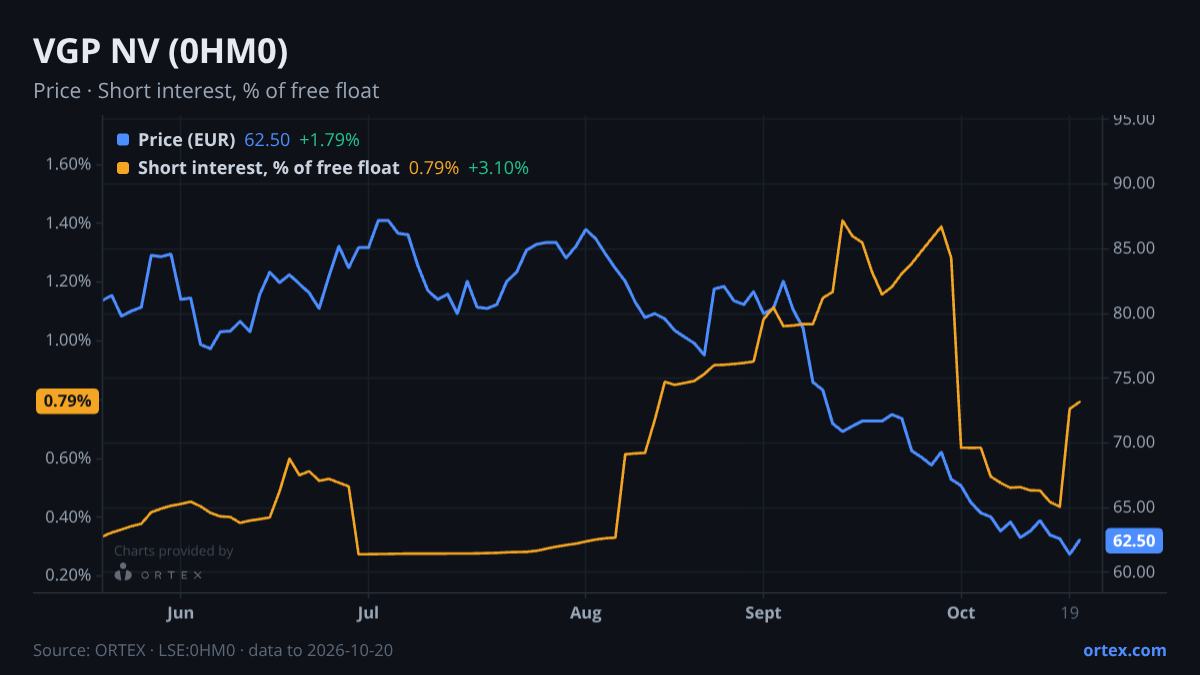This screenshot has width=1200, height=675.
Task: Click the orange Short interest legend swatch
Action: 123,168
